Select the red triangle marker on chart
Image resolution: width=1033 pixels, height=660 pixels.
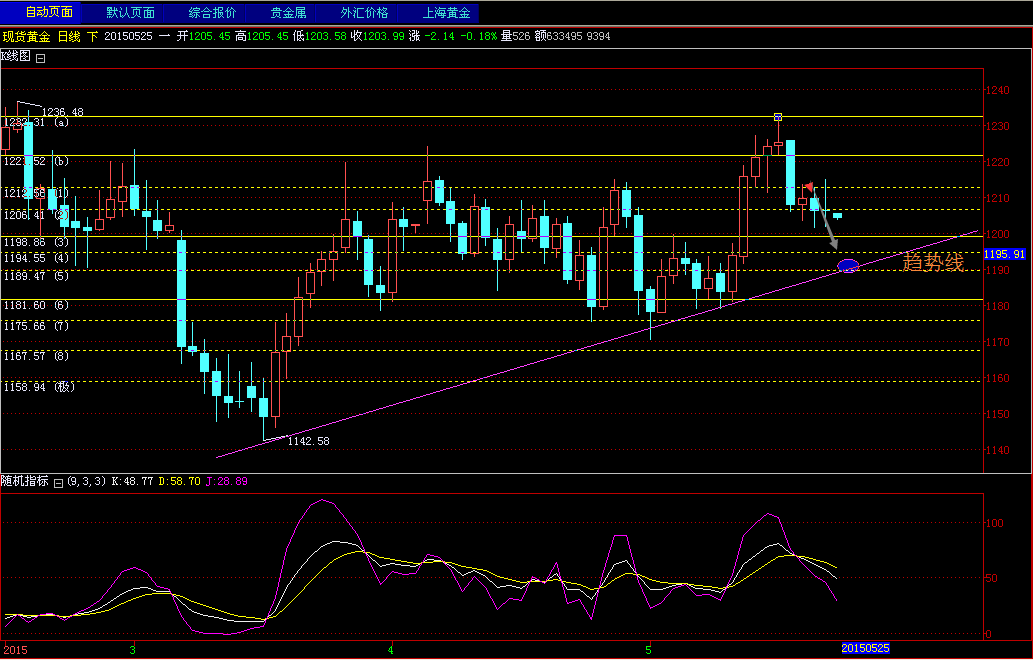tap(808, 186)
